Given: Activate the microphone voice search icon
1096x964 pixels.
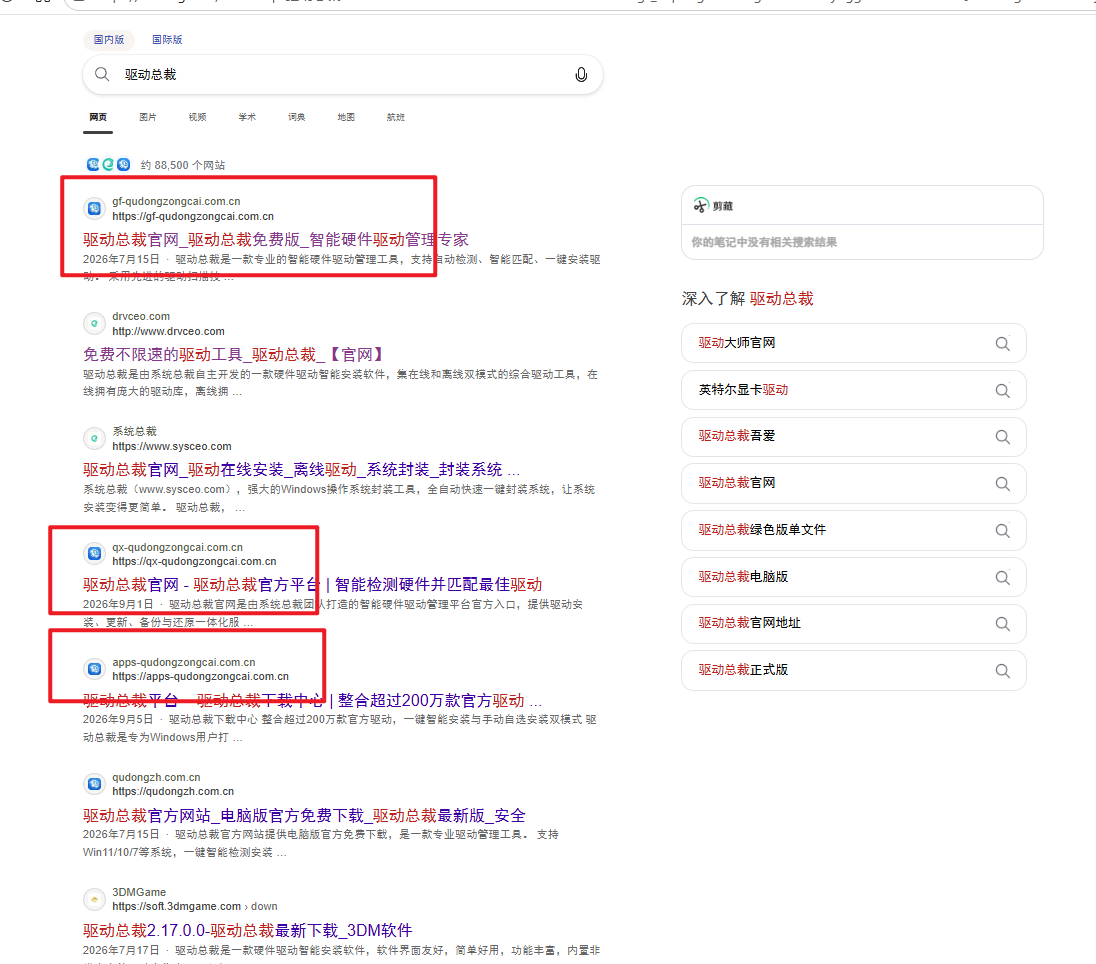Looking at the screenshot, I should tap(581, 75).
